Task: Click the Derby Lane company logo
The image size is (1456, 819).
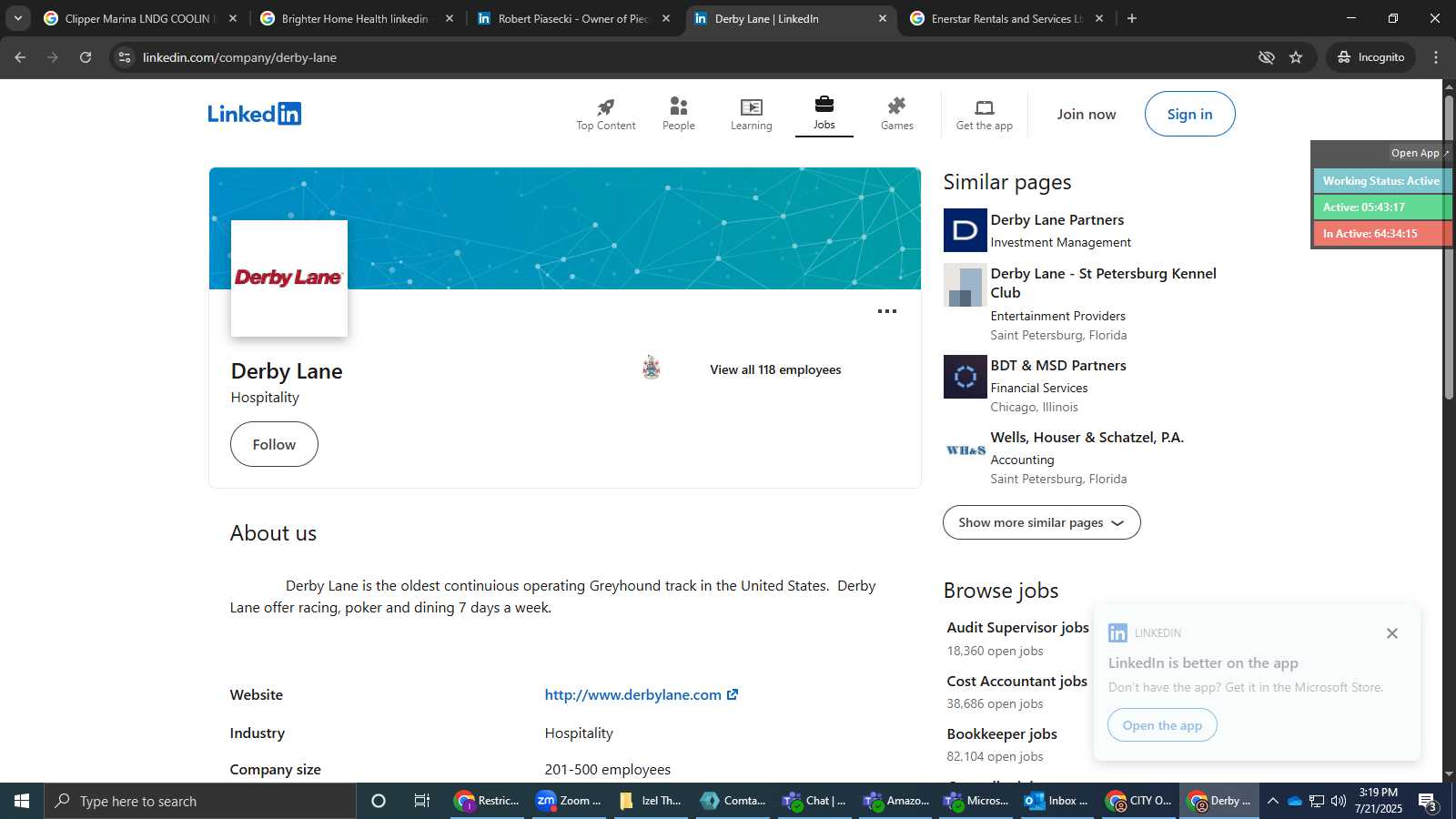Action: [x=288, y=278]
